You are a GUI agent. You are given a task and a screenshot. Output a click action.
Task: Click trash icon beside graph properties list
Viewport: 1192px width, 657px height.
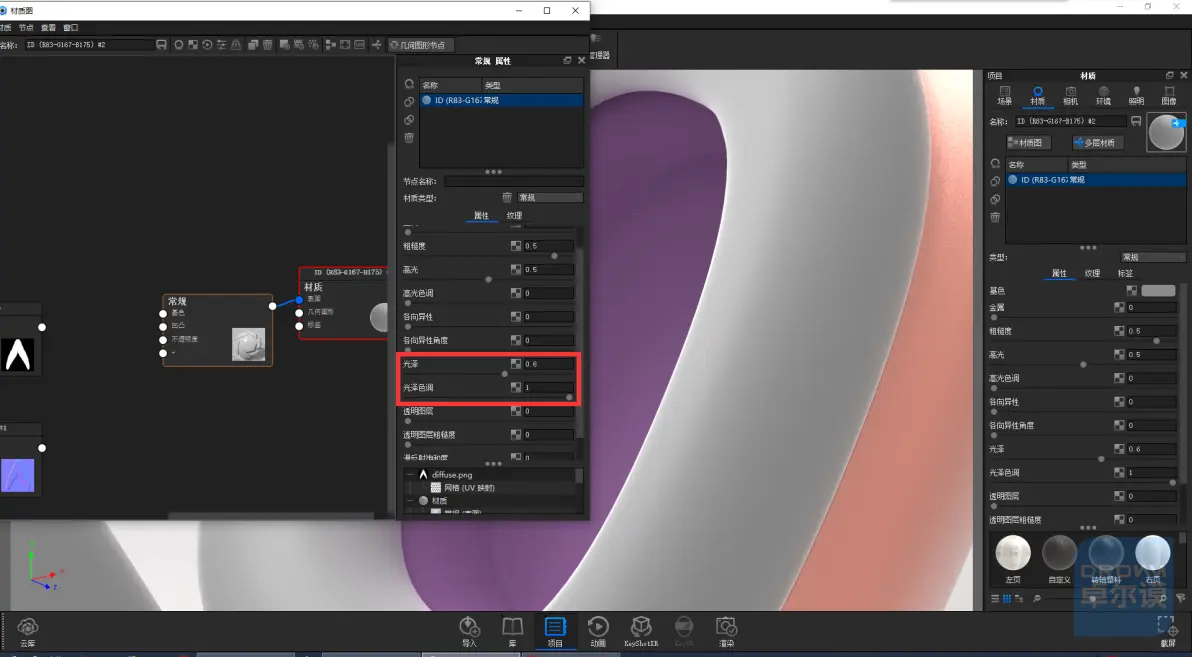409,138
